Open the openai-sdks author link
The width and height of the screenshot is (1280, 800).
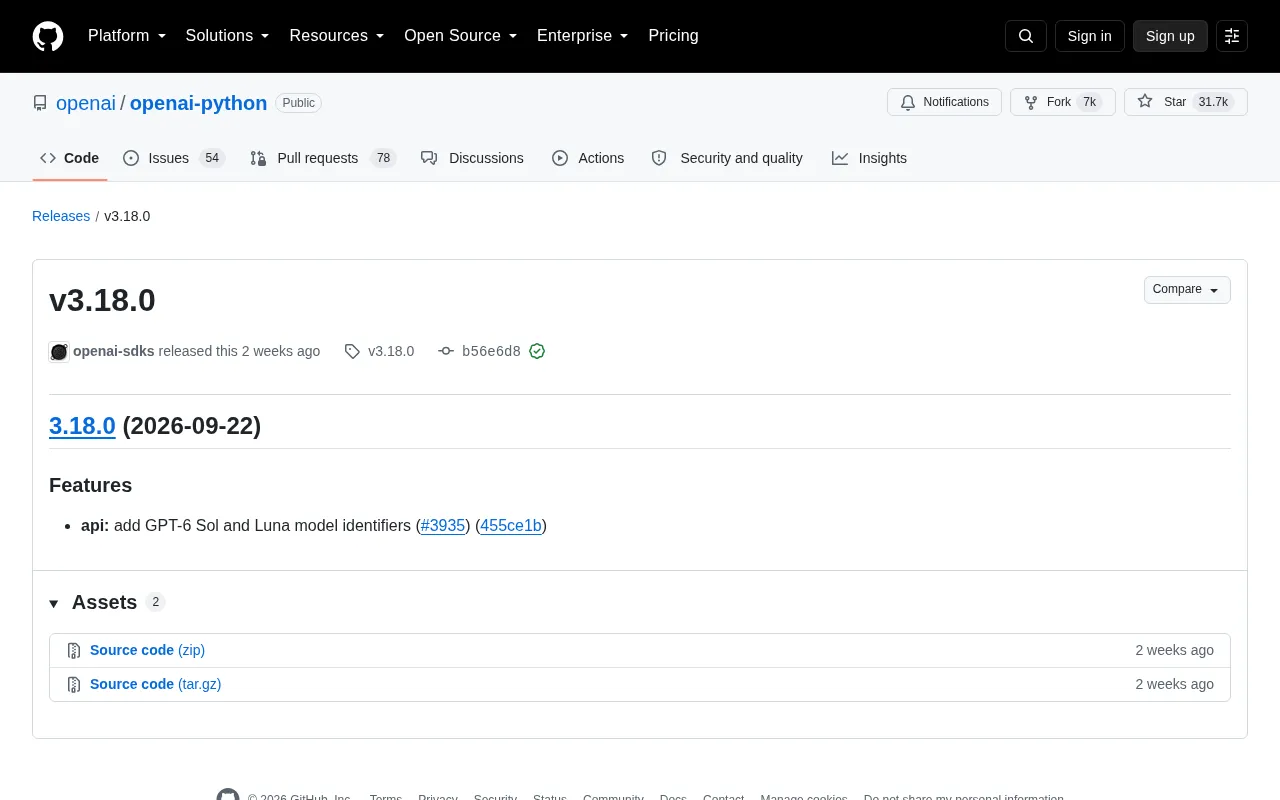coord(113,351)
